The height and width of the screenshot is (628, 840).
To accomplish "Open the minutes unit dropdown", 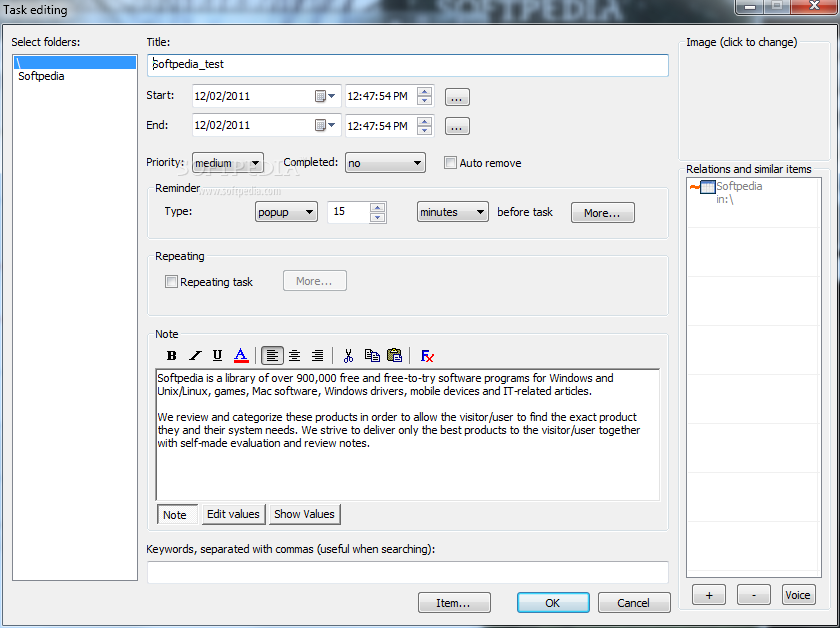I will pyautogui.click(x=453, y=212).
